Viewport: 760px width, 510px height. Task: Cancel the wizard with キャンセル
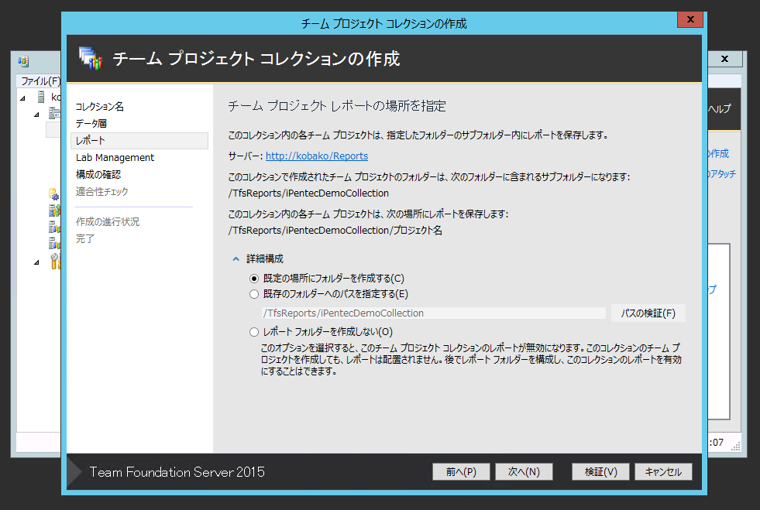coord(664,472)
